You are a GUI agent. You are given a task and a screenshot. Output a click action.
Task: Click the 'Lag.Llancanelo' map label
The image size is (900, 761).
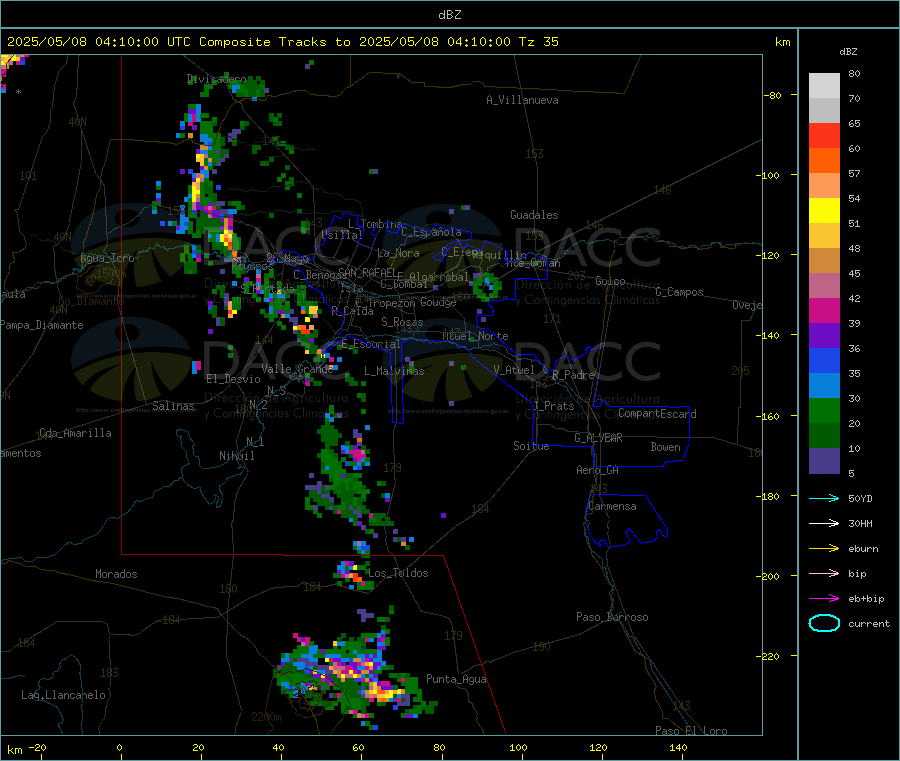pyautogui.click(x=64, y=695)
